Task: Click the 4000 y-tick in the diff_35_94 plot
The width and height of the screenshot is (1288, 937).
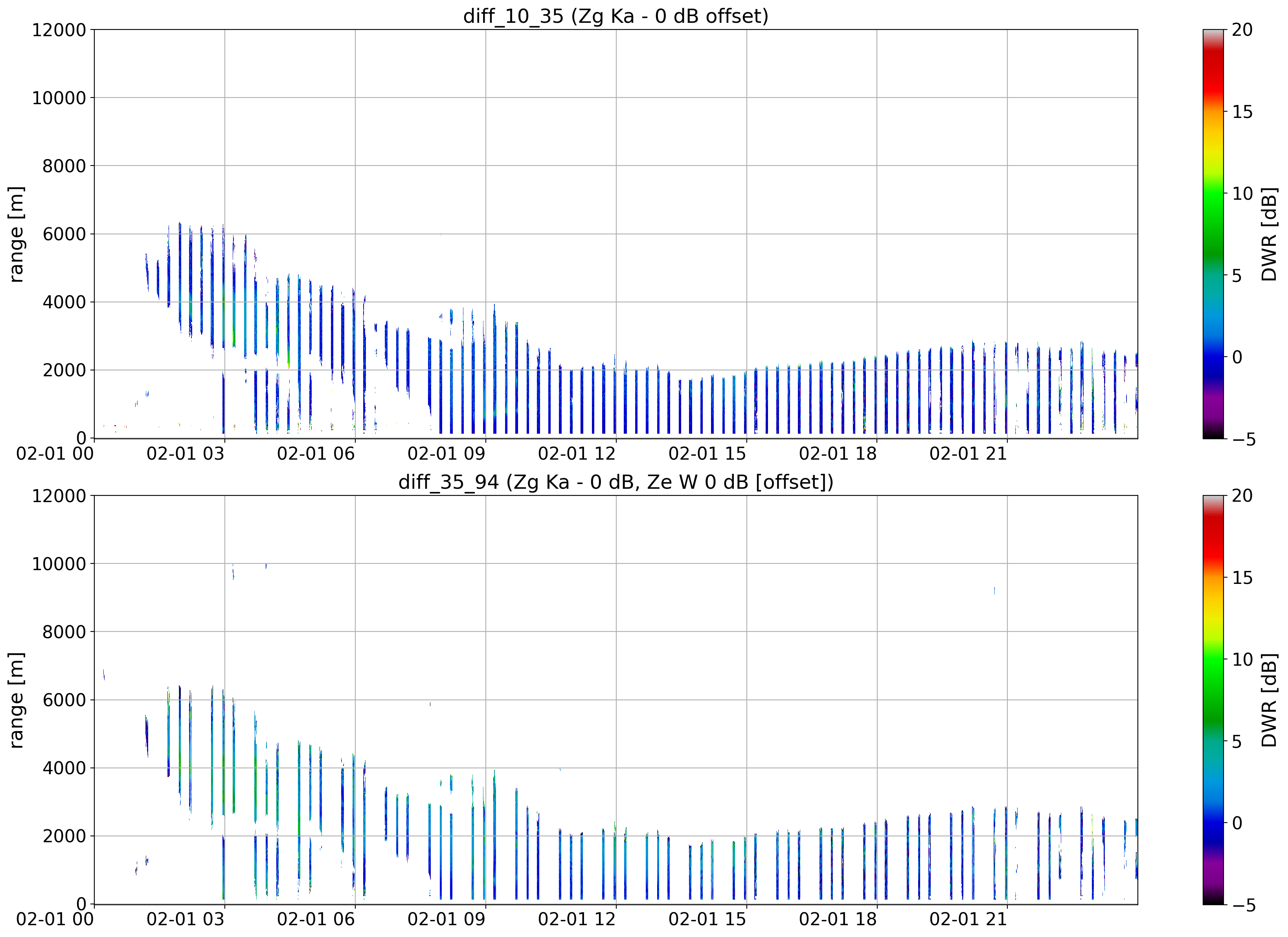Action: (x=64, y=768)
